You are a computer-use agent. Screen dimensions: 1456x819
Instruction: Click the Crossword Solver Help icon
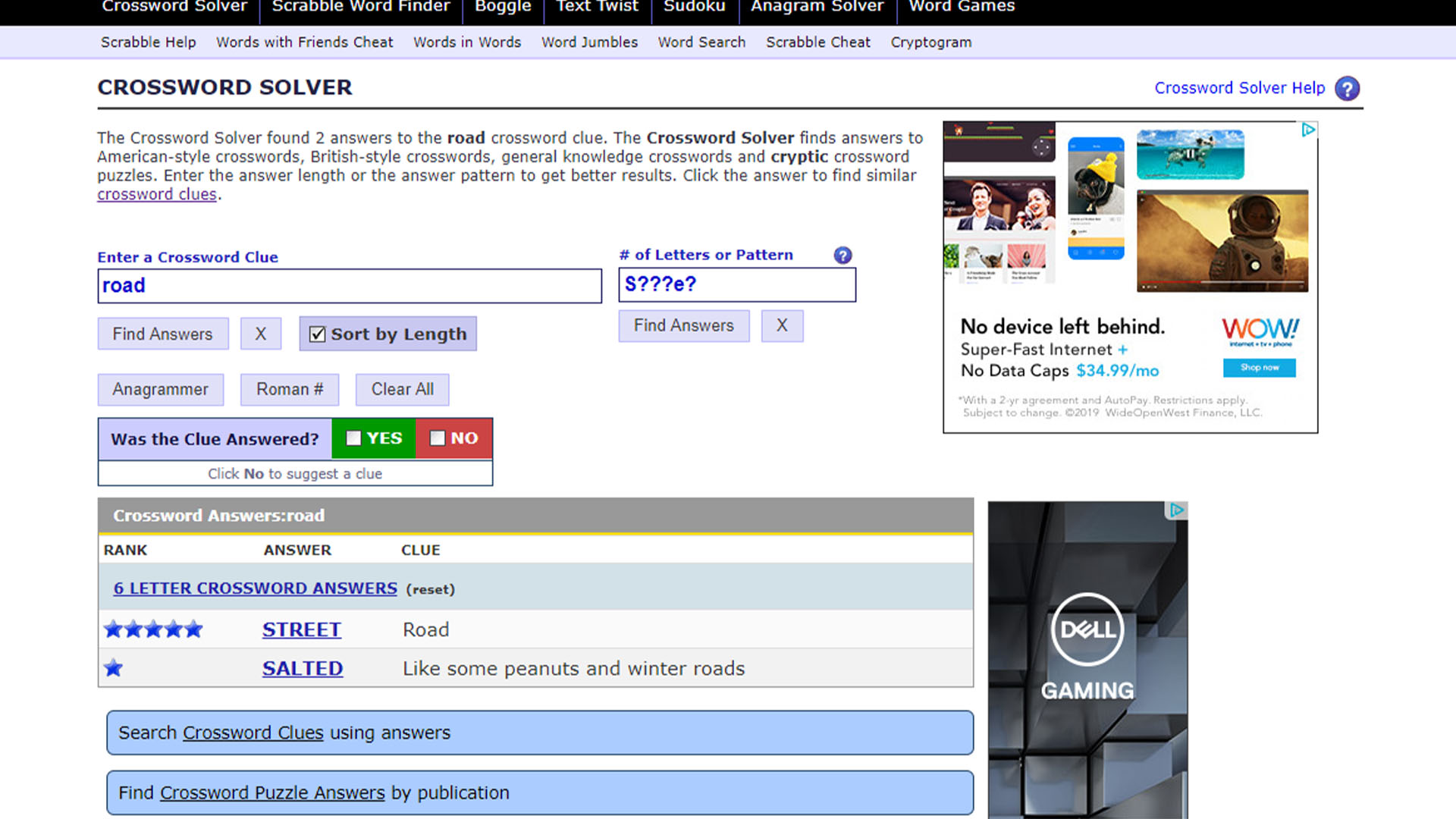[x=1349, y=88]
